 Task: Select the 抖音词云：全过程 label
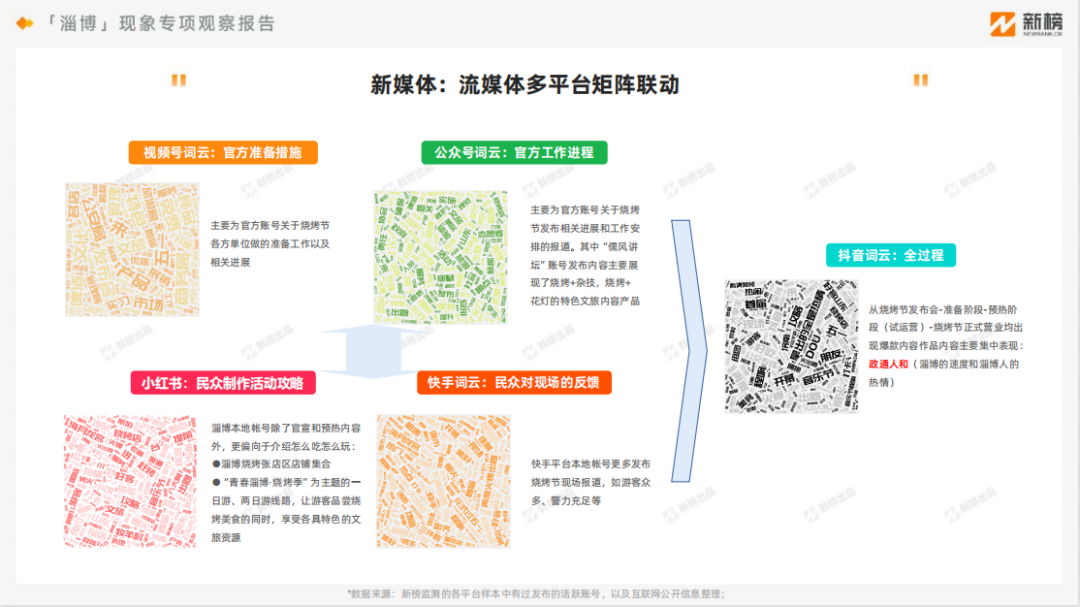tap(891, 256)
